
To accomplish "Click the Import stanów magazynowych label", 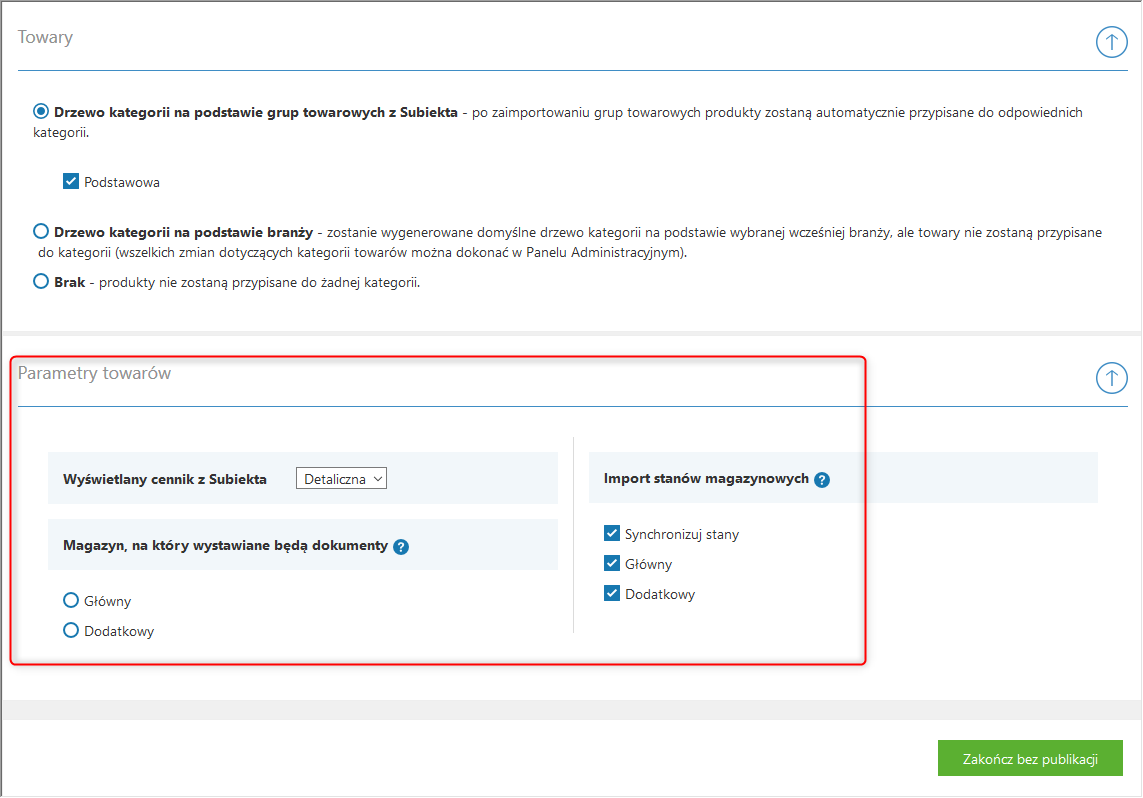I will [x=706, y=479].
